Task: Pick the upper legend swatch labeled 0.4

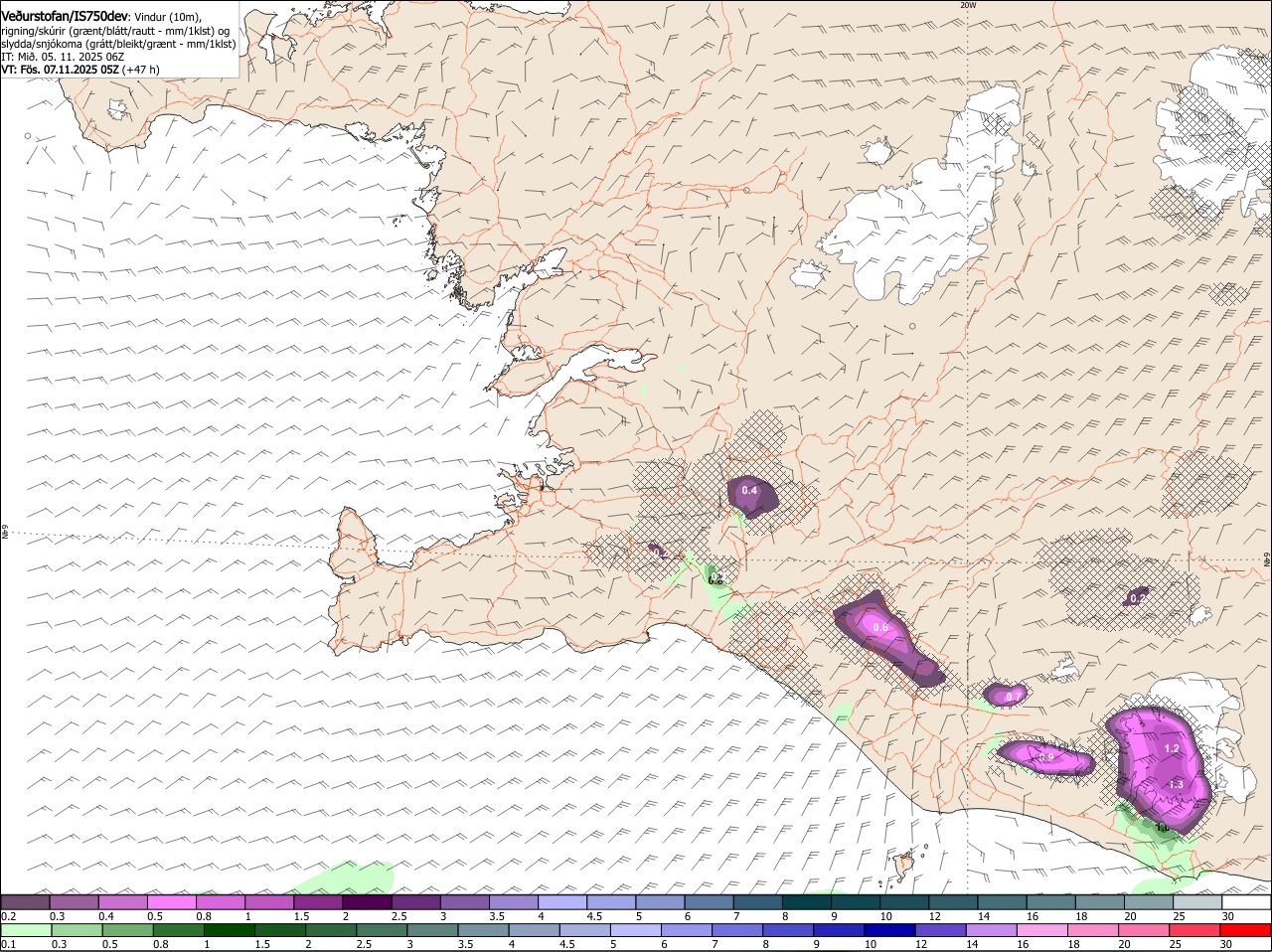Action: pyautogui.click(x=122, y=902)
